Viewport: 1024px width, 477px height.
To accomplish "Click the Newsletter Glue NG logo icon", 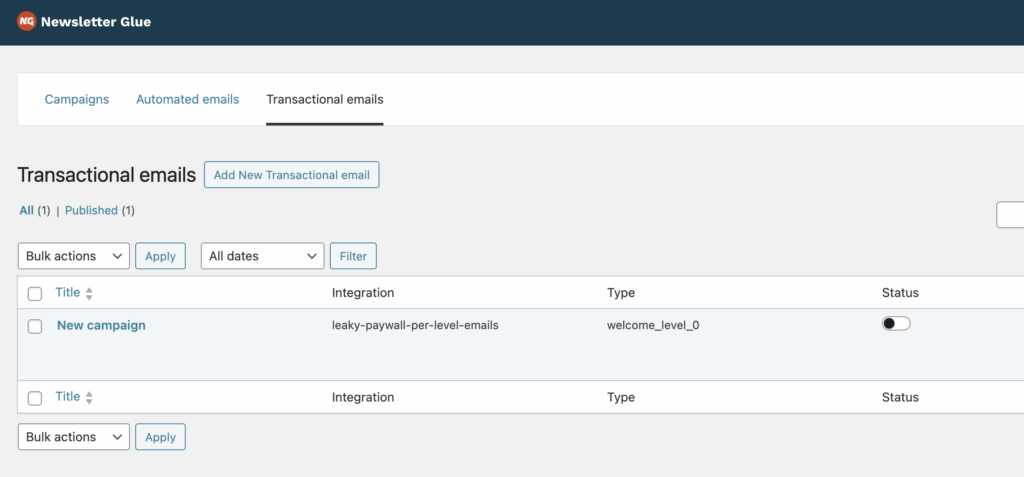I will tap(27, 21).
